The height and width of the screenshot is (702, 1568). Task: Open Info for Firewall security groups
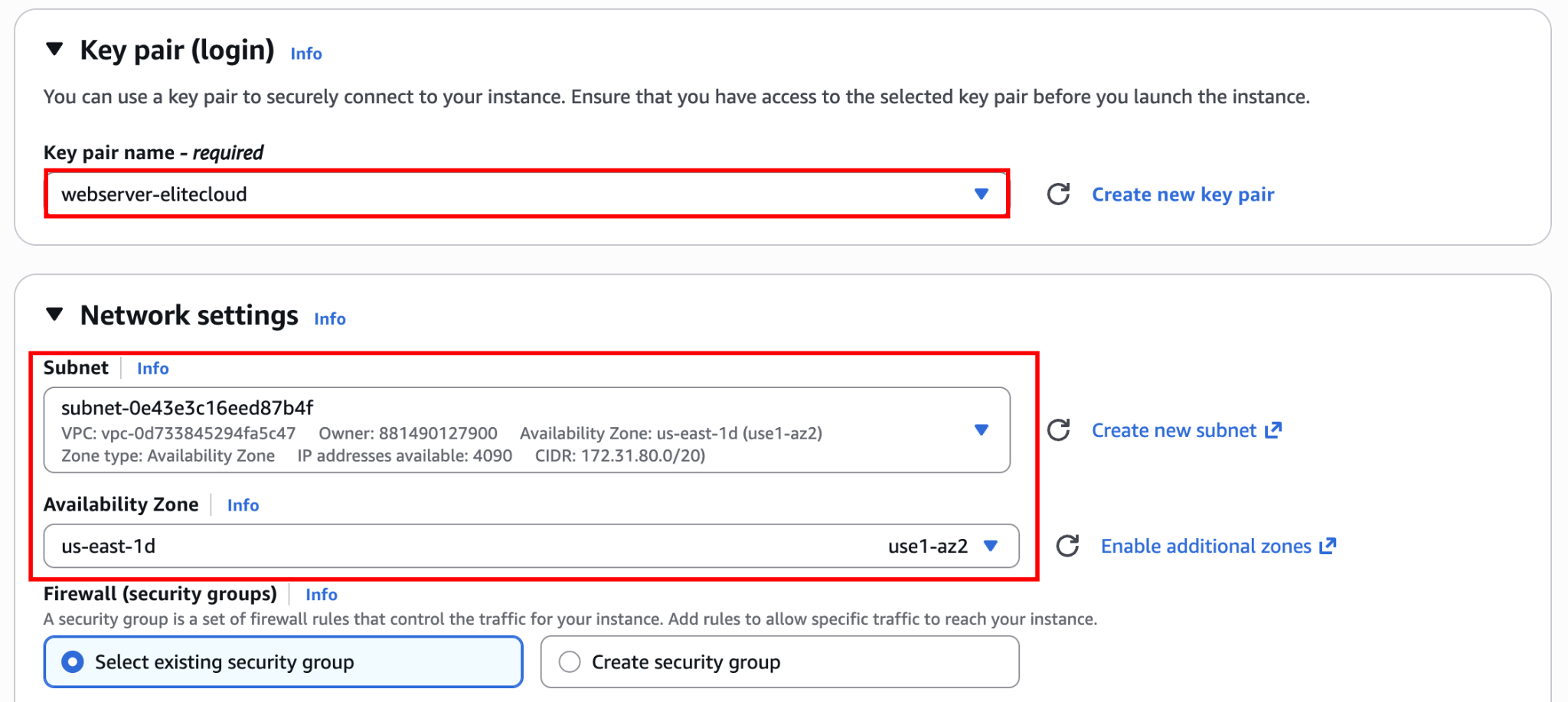click(x=321, y=595)
